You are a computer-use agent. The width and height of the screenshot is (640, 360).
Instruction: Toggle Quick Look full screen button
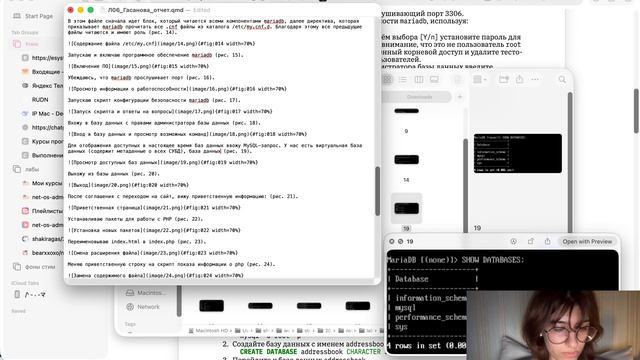(x=400, y=242)
